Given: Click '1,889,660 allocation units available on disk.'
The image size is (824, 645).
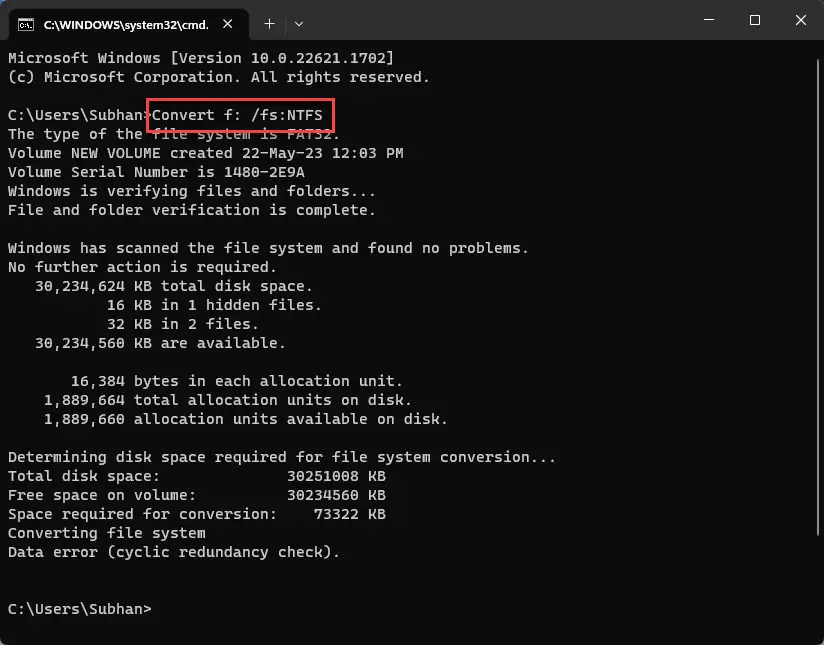Looking at the screenshot, I should pyautogui.click(x=245, y=419).
